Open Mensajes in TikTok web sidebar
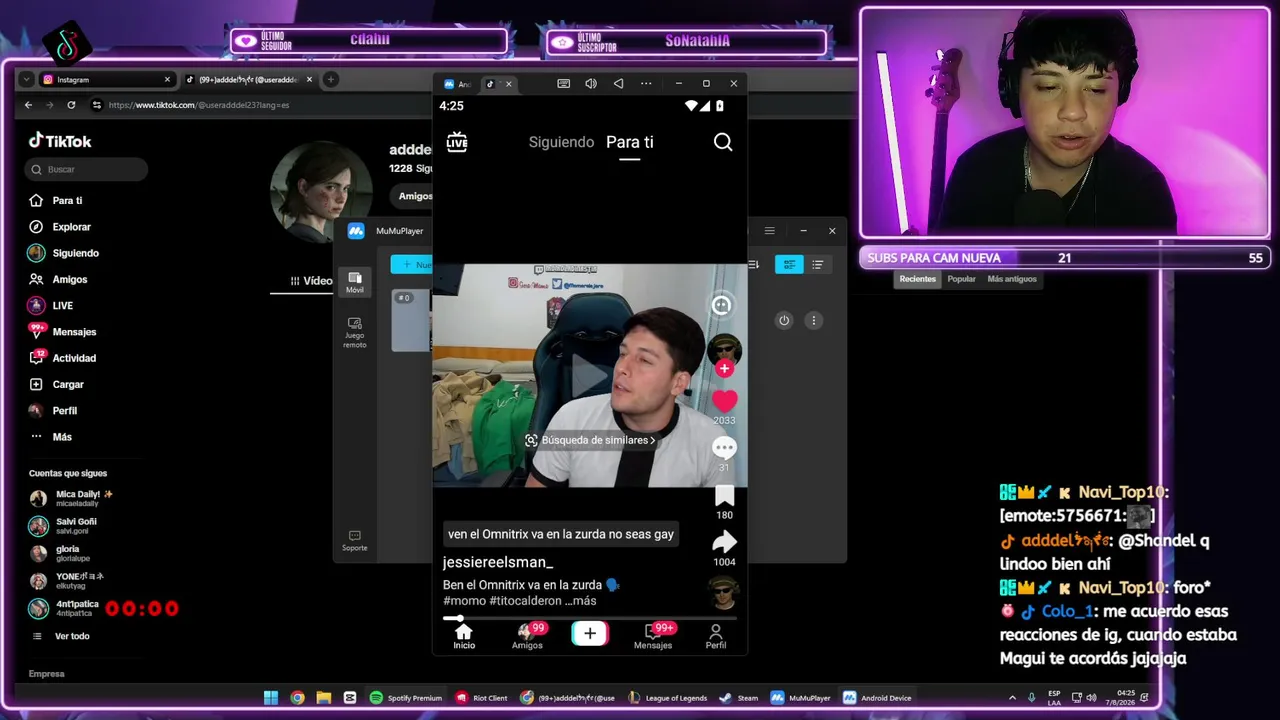 74,332
